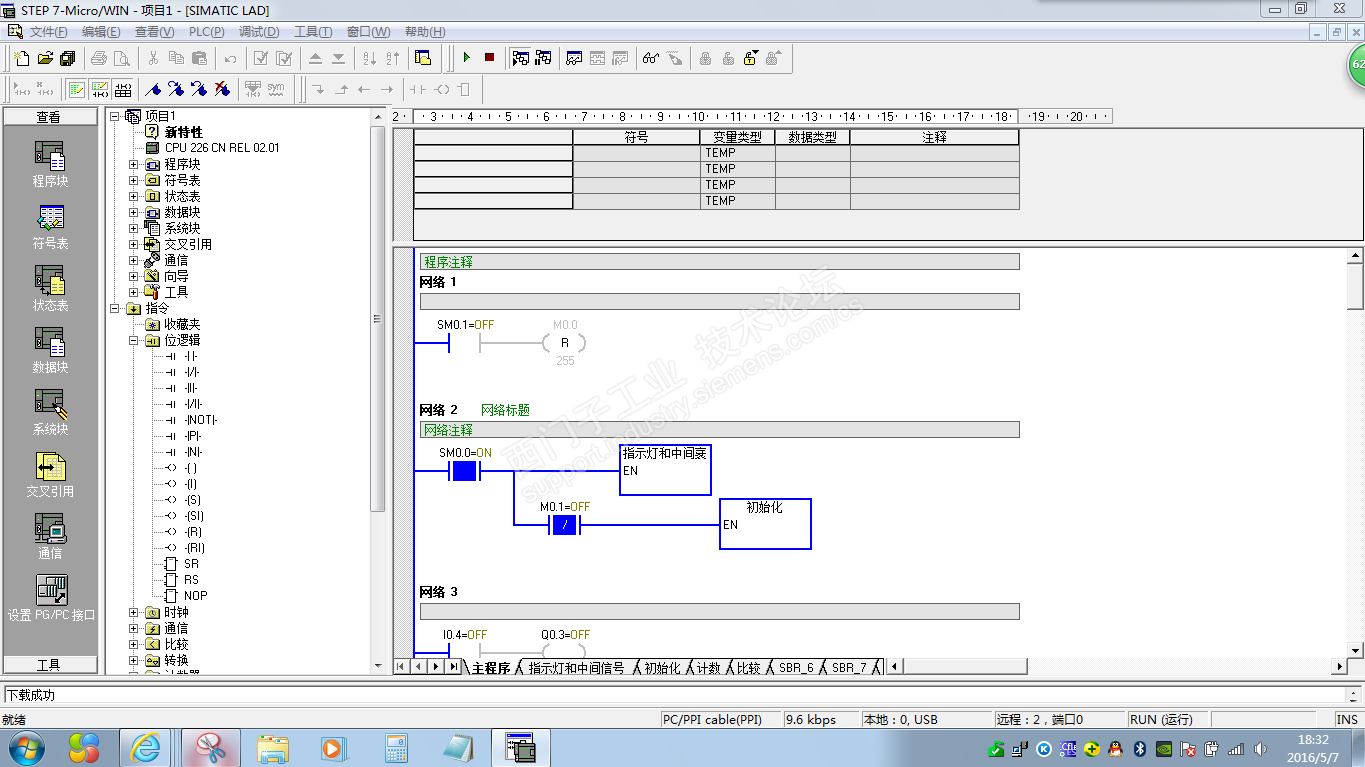Click the glasses status chart read icon
Viewport: 1365px width, 767px height.
[651, 58]
